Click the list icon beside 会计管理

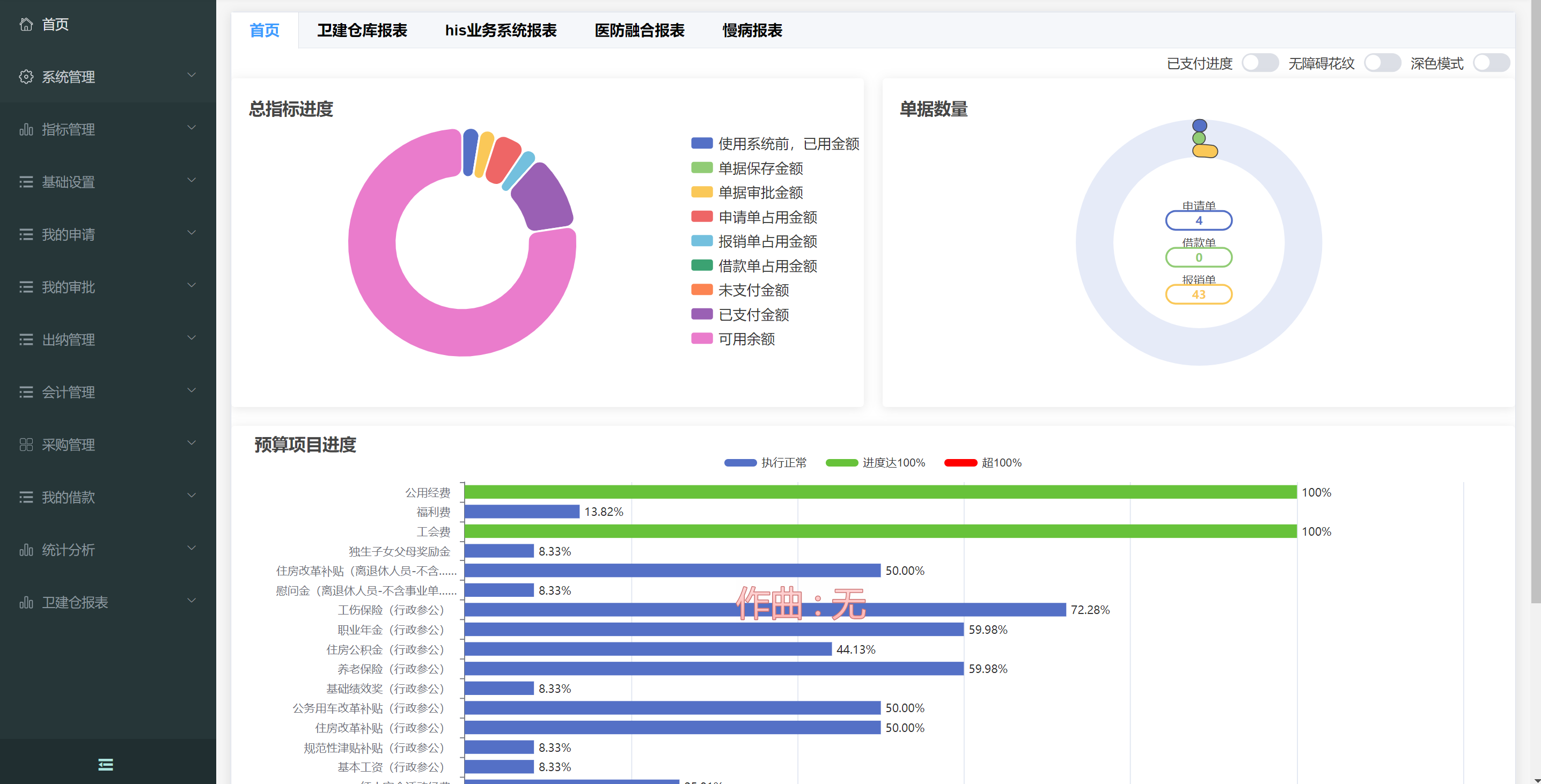26,393
